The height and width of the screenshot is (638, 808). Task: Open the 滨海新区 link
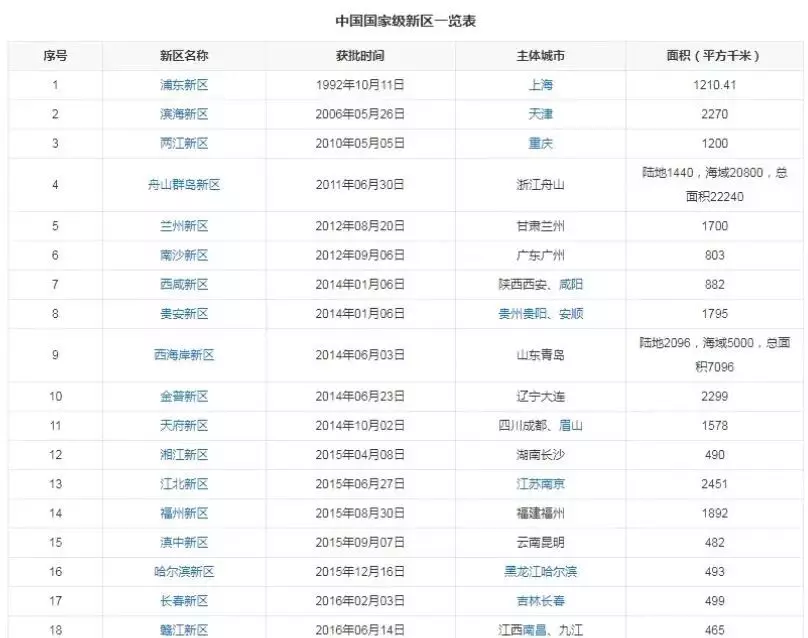coord(184,114)
